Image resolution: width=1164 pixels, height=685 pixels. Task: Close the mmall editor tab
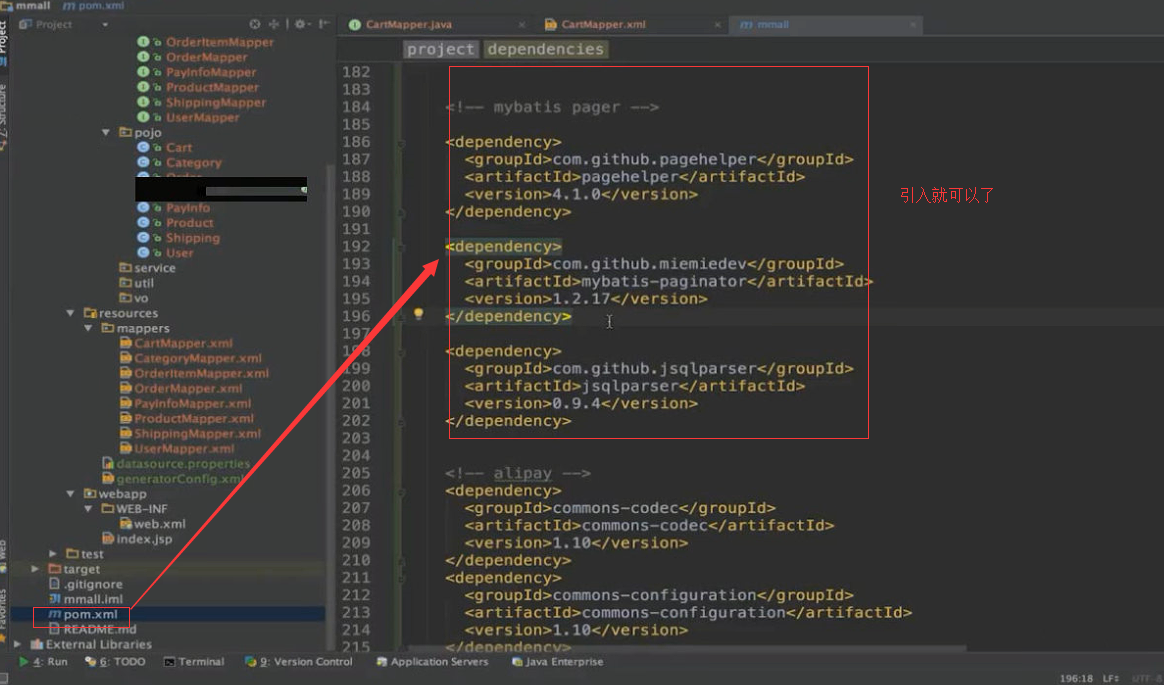[x=912, y=24]
